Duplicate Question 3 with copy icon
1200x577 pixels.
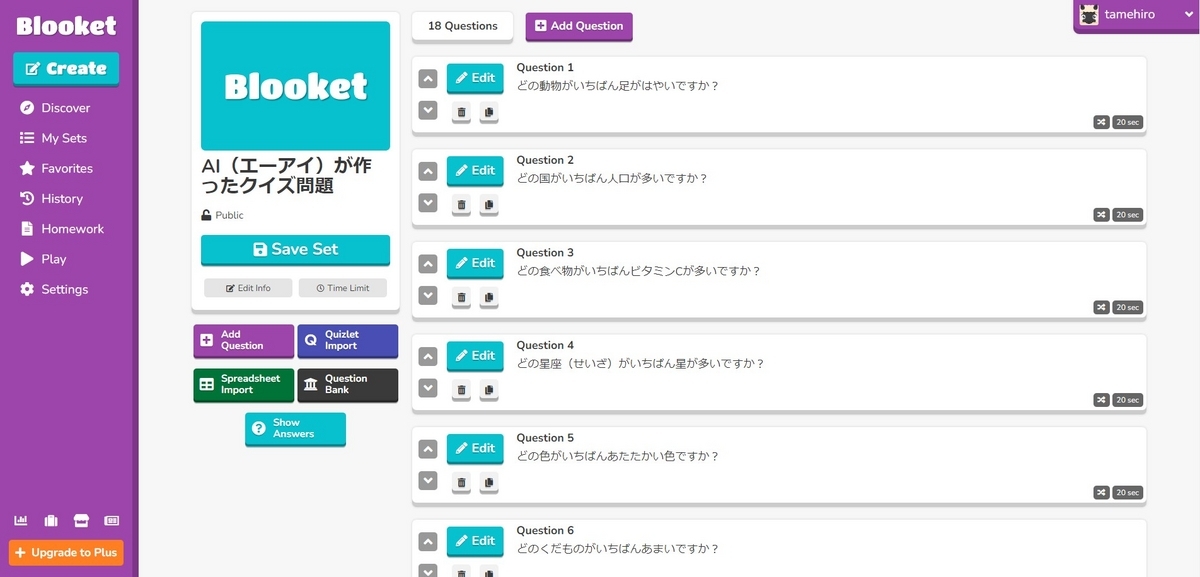coord(488,297)
